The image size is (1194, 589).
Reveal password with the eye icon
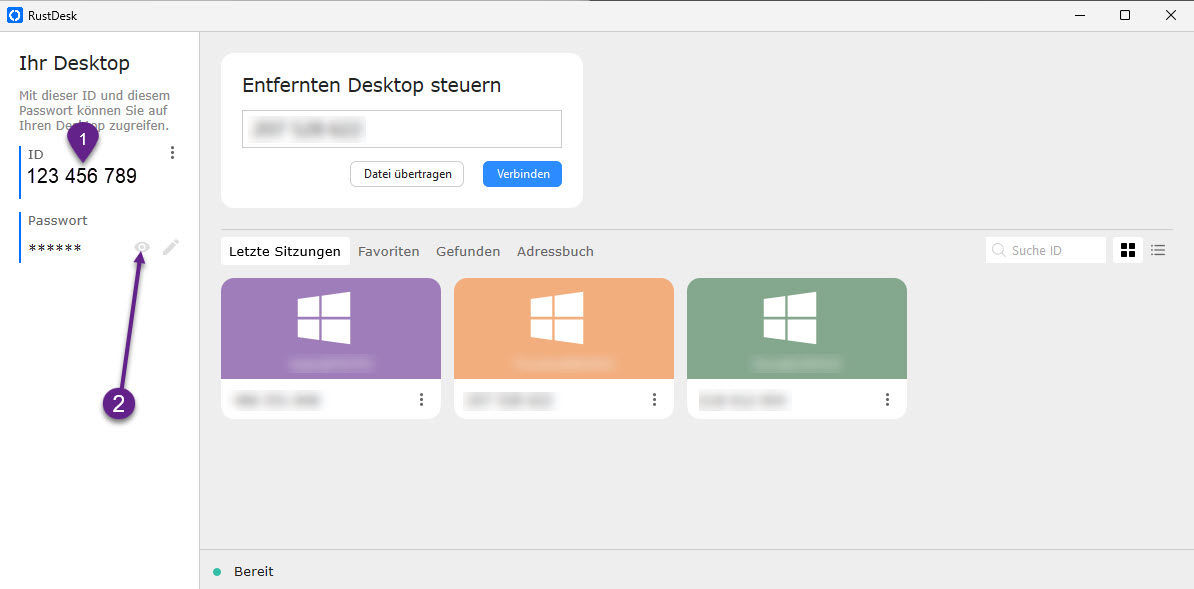point(142,247)
